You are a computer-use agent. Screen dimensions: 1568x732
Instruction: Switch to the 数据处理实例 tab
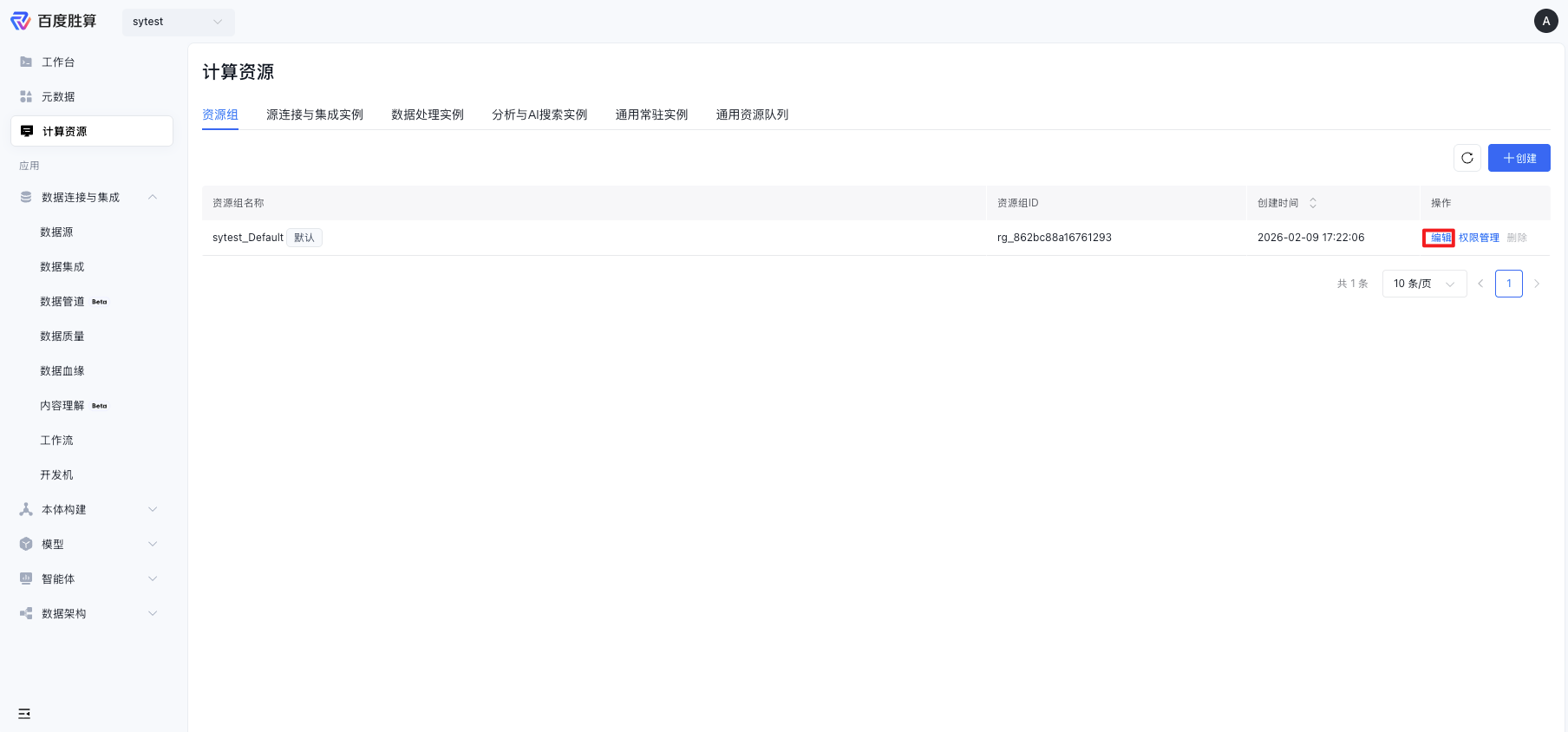pos(428,114)
